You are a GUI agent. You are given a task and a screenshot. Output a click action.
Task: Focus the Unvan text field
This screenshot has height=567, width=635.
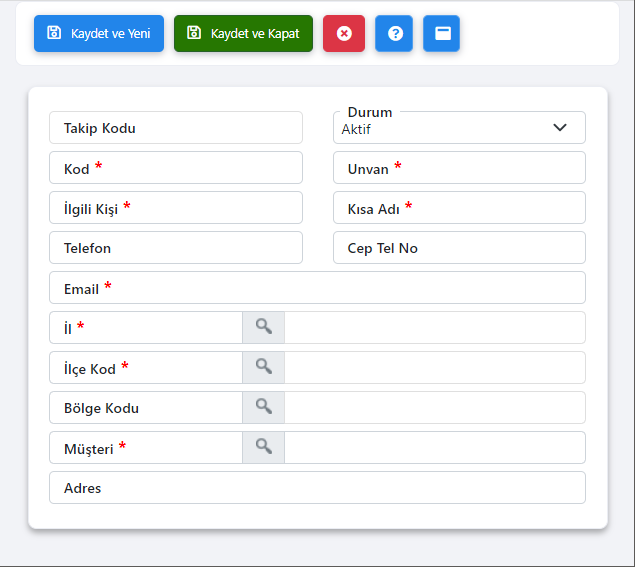pos(459,168)
